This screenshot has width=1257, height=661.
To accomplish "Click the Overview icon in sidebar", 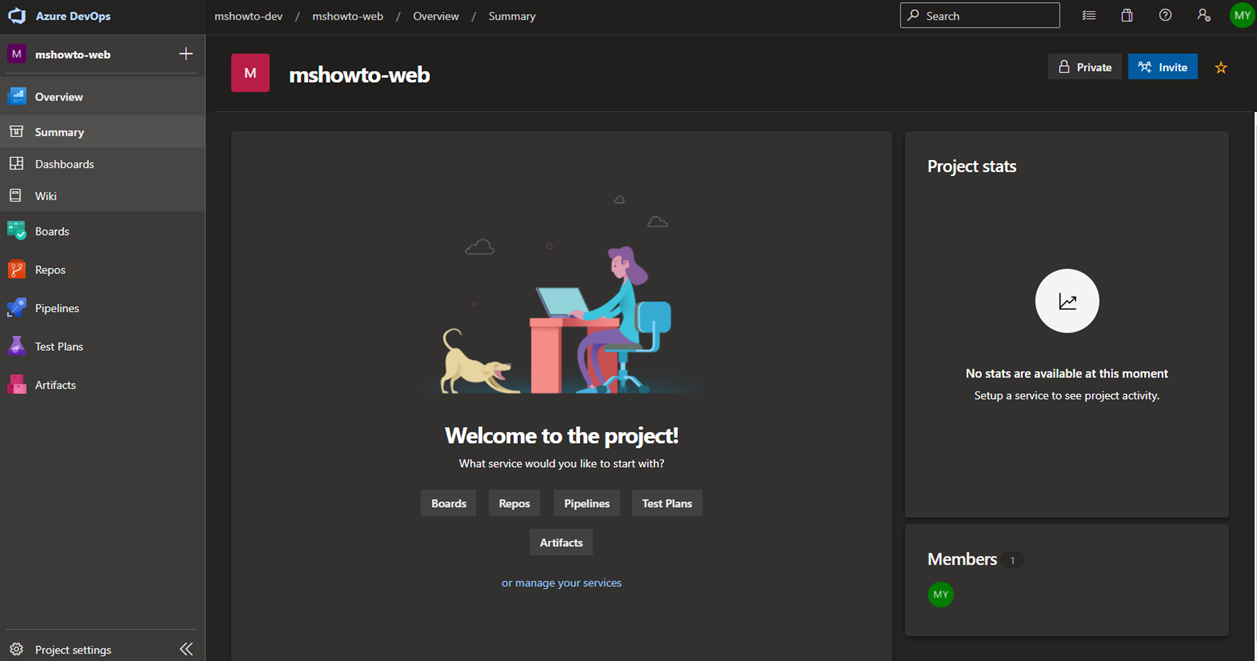I will click(16, 97).
